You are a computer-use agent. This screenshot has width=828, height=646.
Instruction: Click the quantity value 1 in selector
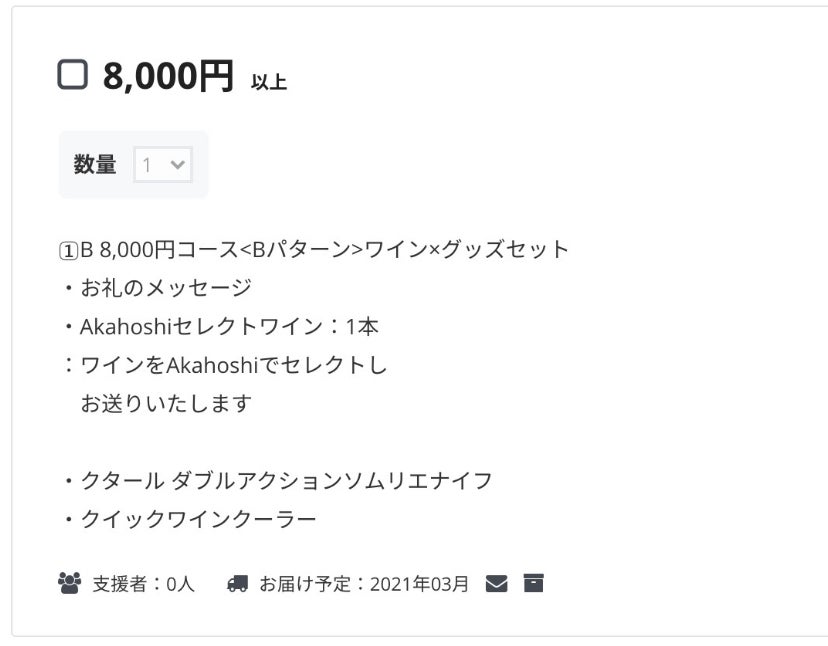coord(148,165)
